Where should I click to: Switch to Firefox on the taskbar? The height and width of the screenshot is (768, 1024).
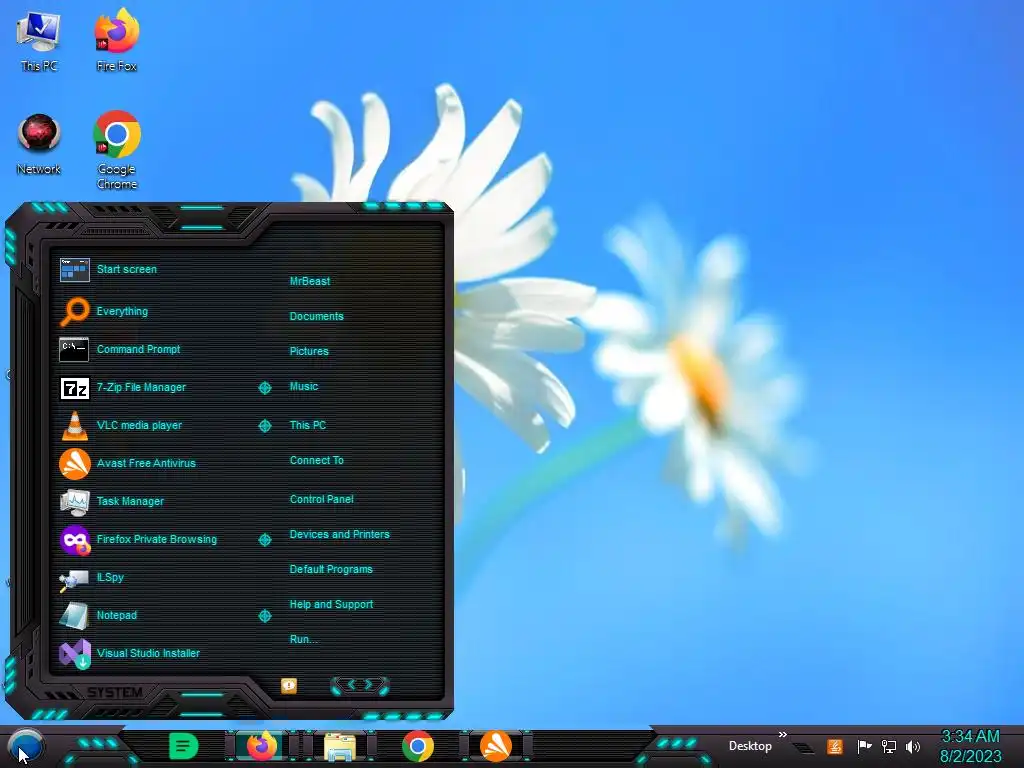(262, 746)
